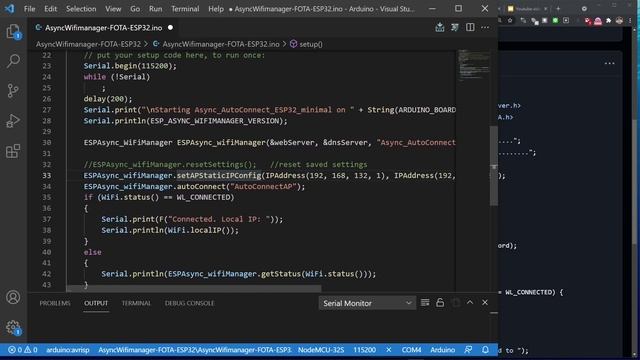
Task: Select COM4 serial port in status bar
Action: (x=411, y=350)
